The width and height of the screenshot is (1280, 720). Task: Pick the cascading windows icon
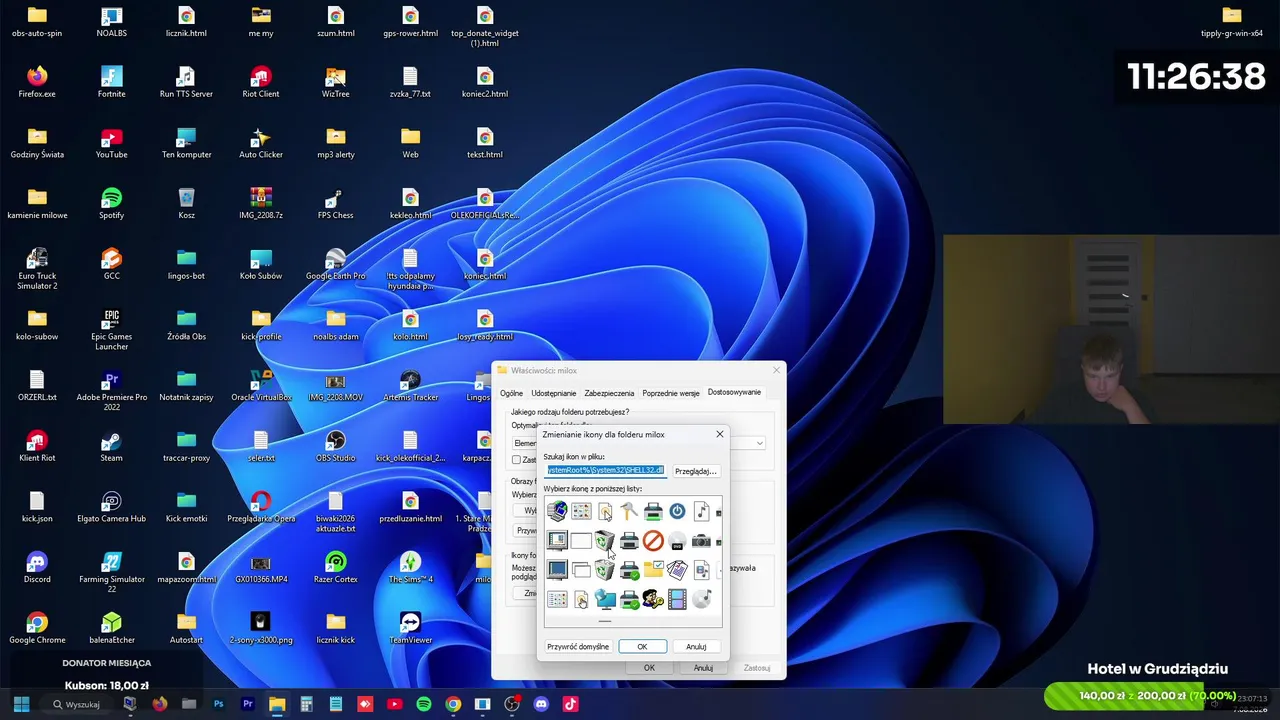pyautogui.click(x=581, y=570)
